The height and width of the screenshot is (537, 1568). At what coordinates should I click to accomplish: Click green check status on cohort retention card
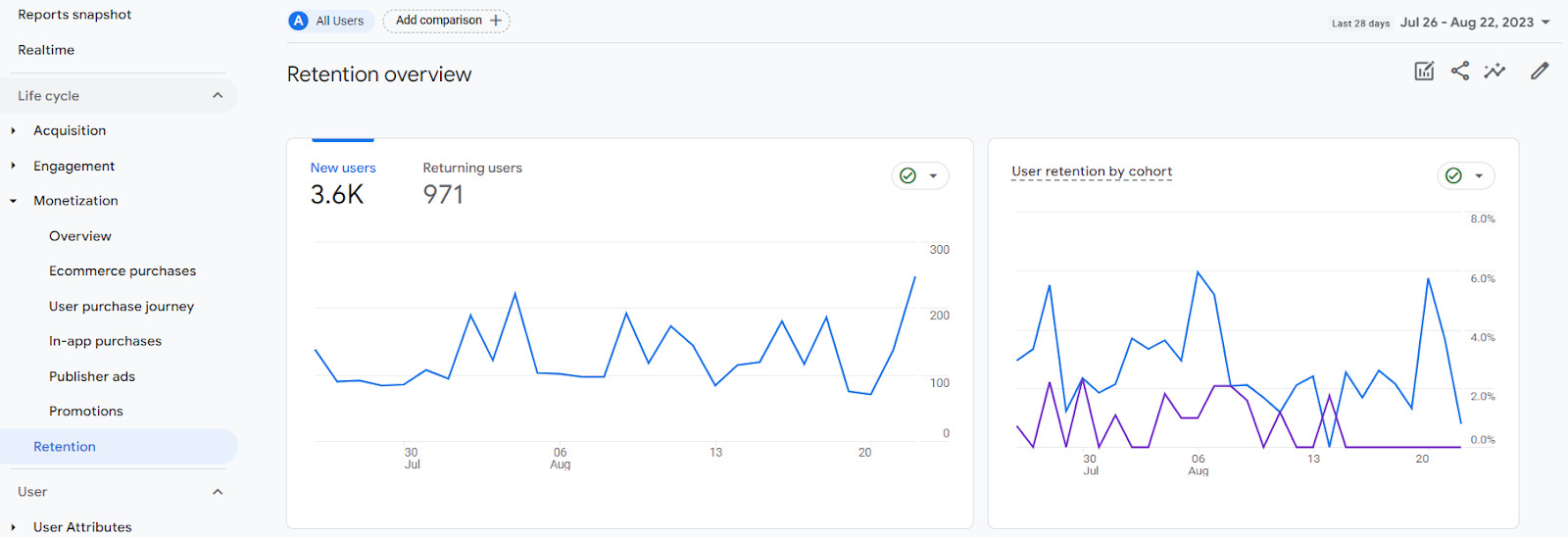tap(1453, 175)
